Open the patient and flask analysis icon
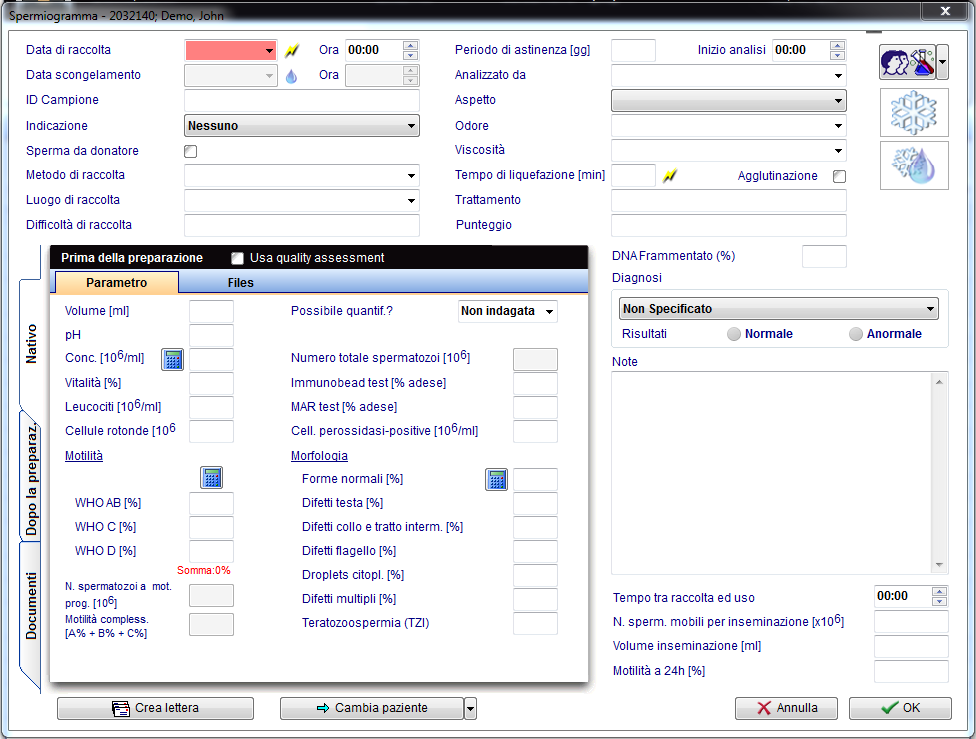This screenshot has width=976, height=739. click(x=908, y=62)
